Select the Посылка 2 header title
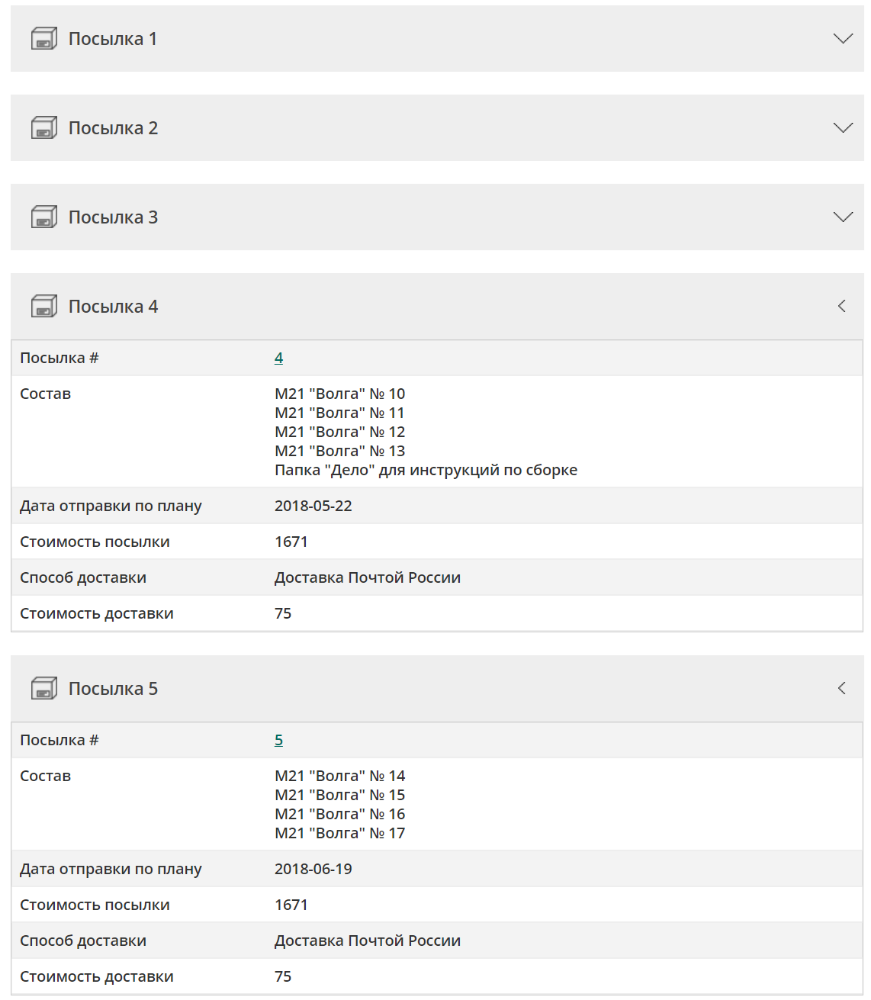The width and height of the screenshot is (871, 1000). tap(113, 128)
